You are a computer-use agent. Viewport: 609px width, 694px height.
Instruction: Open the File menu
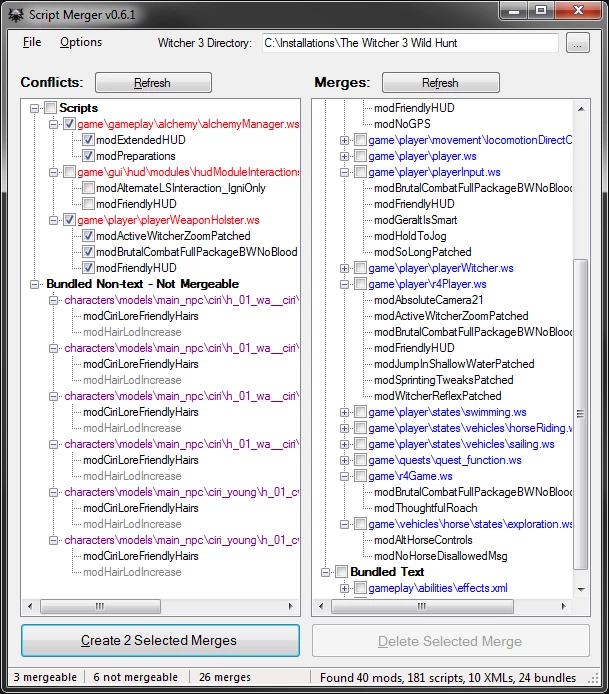point(32,43)
